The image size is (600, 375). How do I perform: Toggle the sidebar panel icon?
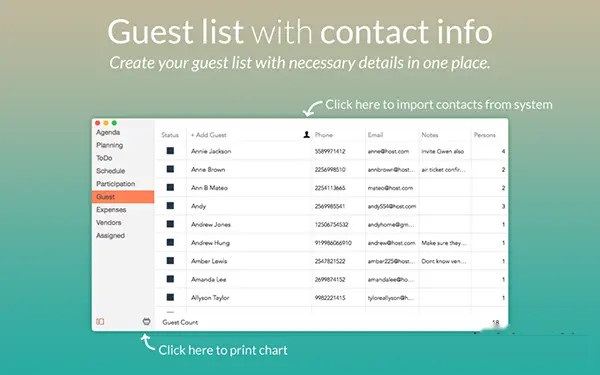click(100, 321)
